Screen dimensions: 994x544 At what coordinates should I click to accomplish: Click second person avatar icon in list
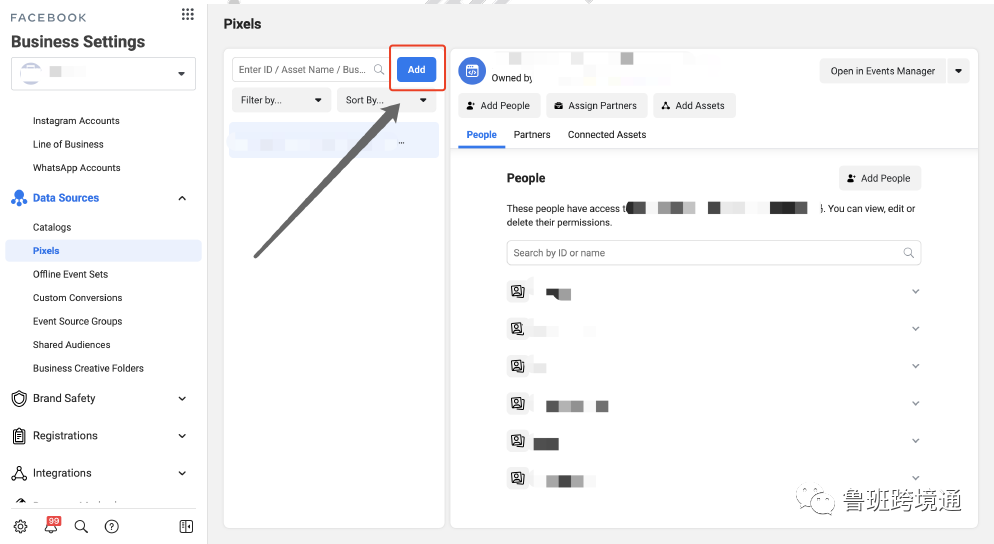point(518,329)
